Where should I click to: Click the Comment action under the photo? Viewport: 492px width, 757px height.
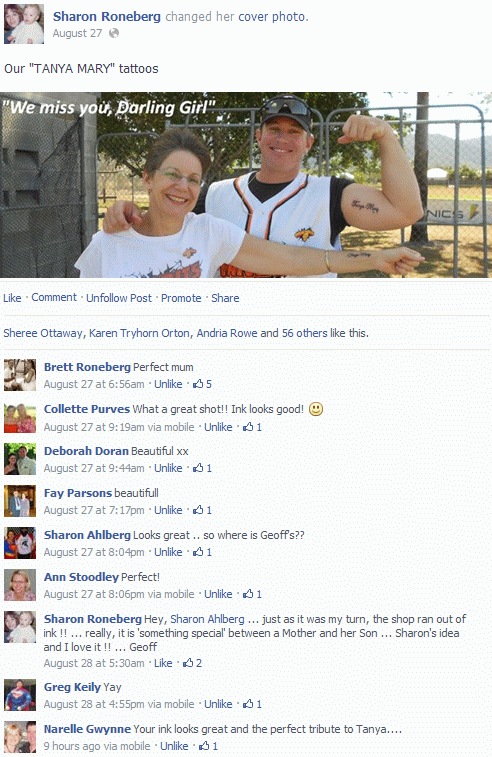tap(54, 297)
